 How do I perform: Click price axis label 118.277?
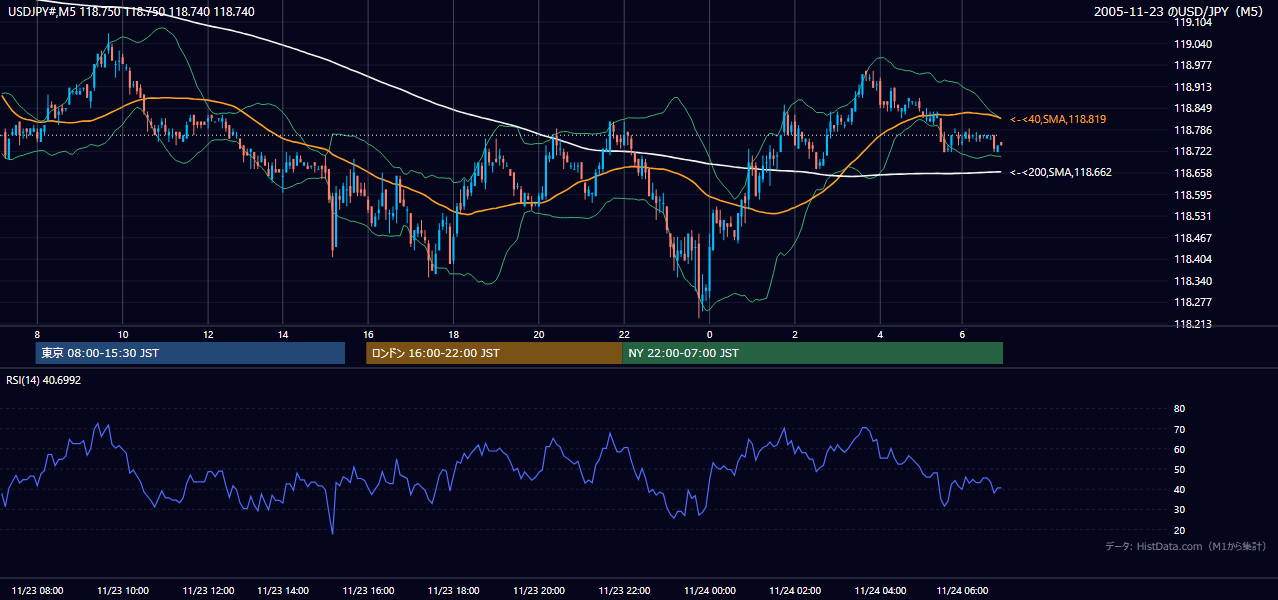tap(1192, 302)
